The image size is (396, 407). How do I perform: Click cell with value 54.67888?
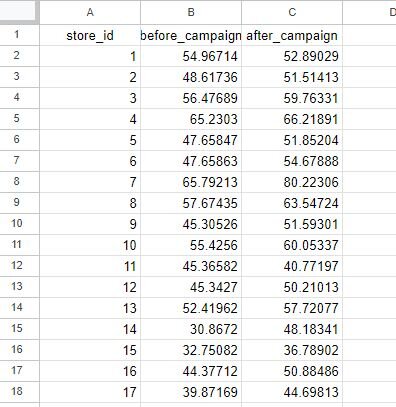(292, 161)
